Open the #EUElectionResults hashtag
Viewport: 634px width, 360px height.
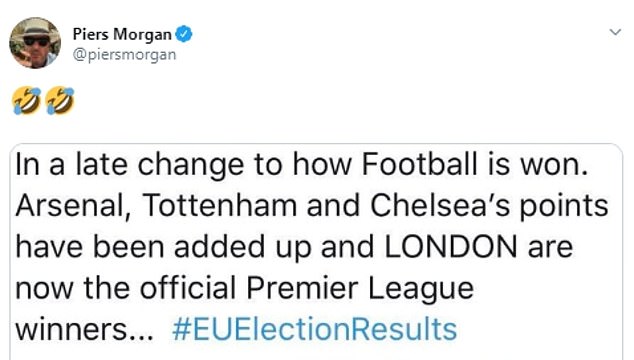(x=315, y=330)
